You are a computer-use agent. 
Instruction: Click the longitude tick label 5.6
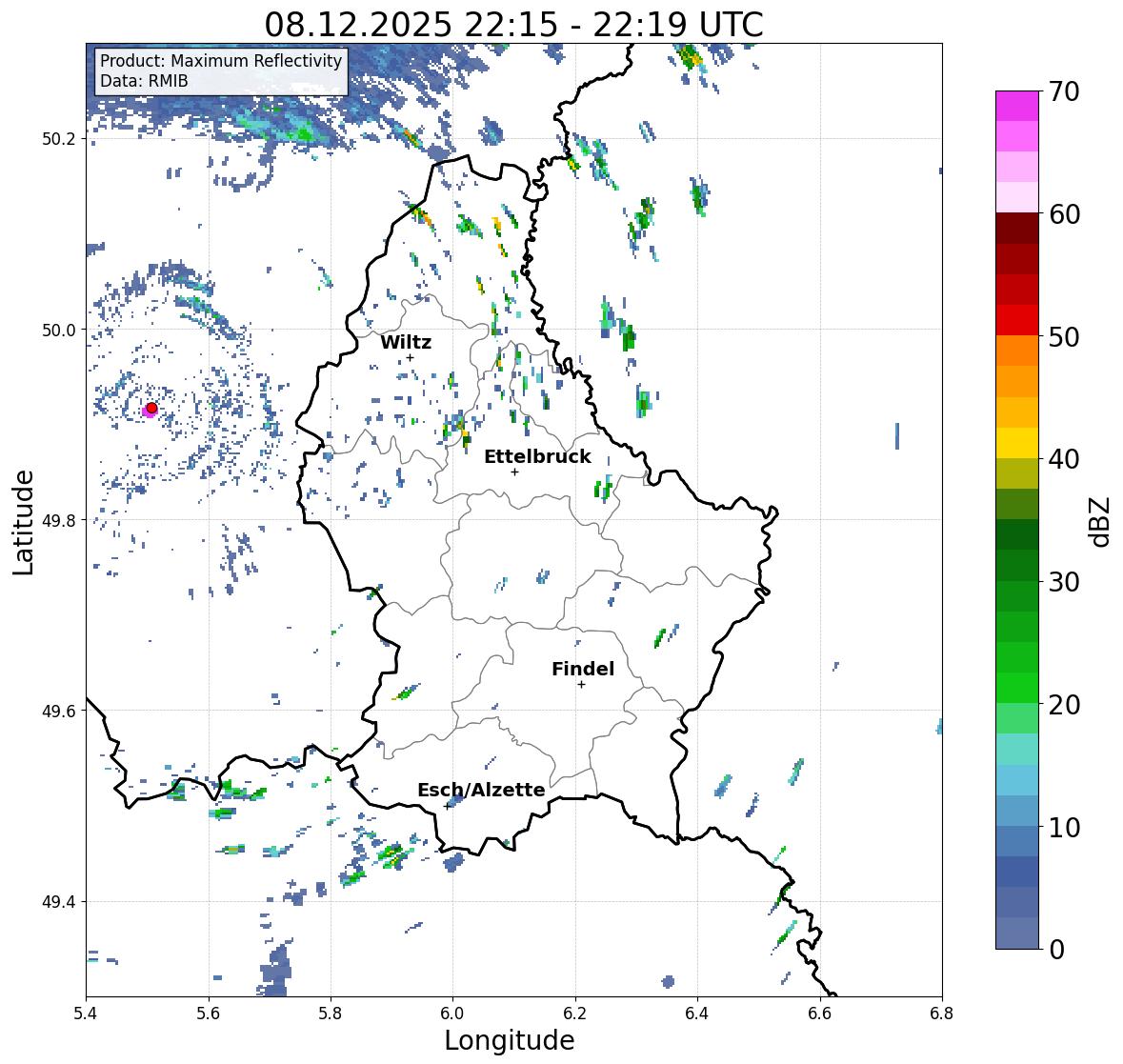coord(209,1014)
